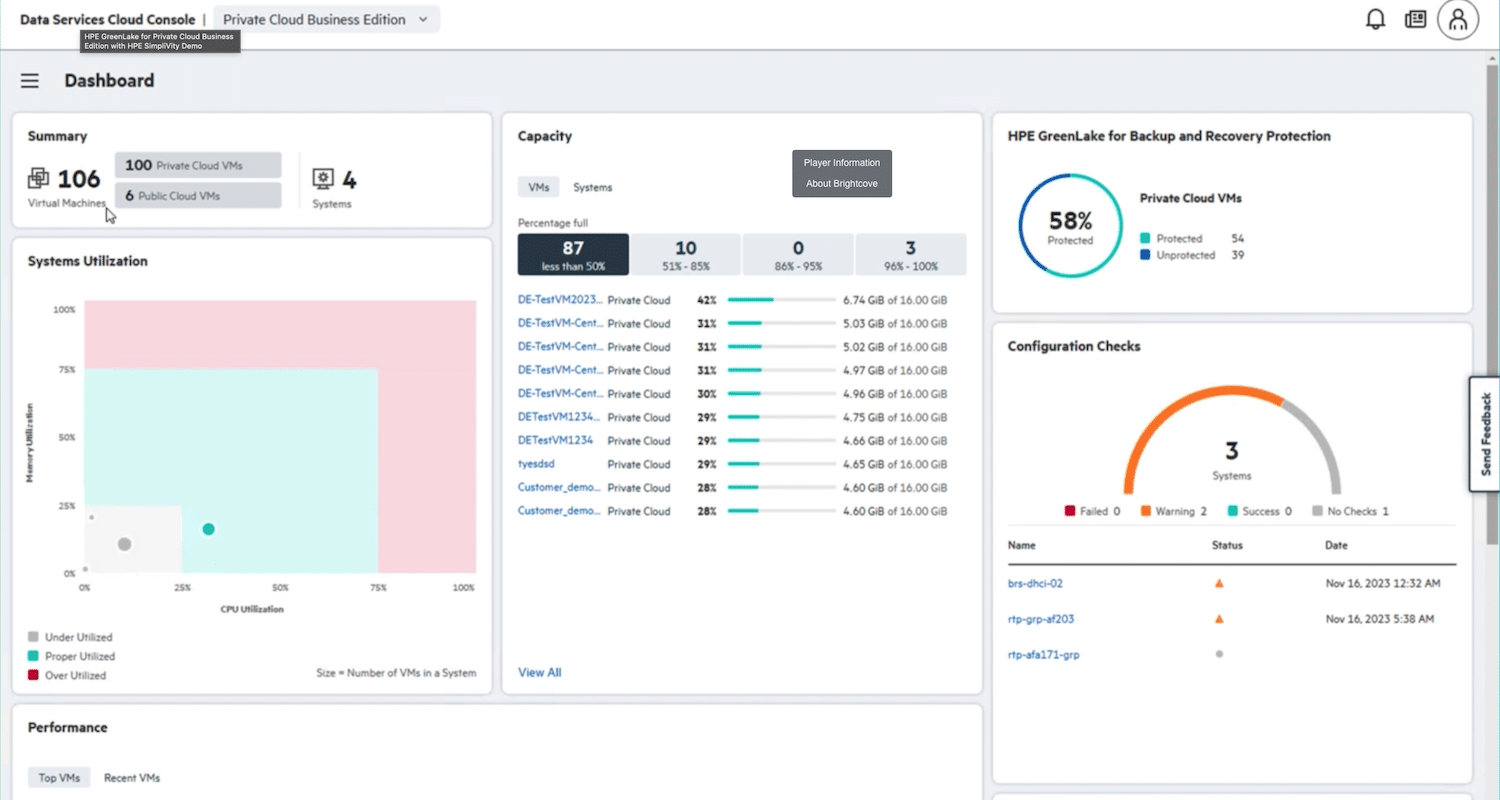Viewport: 1500px width, 800px height.
Task: Open the Send Feedback side tab
Action: [1485, 434]
